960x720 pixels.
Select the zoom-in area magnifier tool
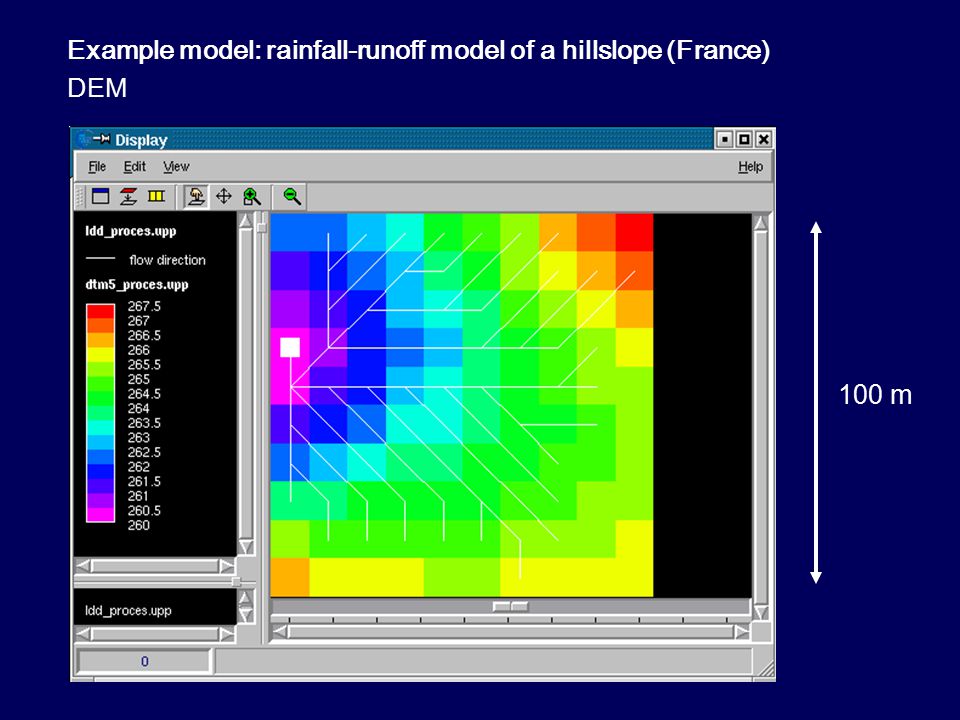pyautogui.click(x=252, y=197)
